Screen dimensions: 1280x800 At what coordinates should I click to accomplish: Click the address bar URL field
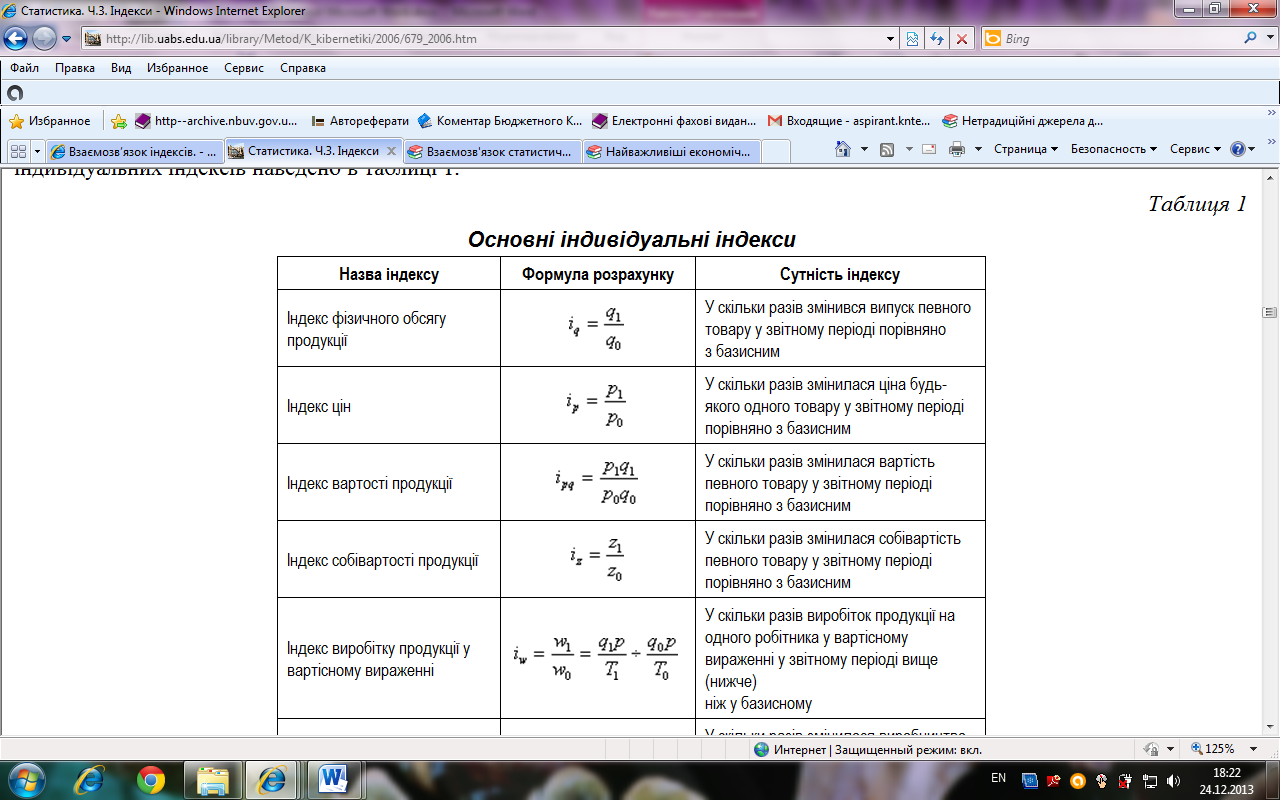click(x=485, y=39)
